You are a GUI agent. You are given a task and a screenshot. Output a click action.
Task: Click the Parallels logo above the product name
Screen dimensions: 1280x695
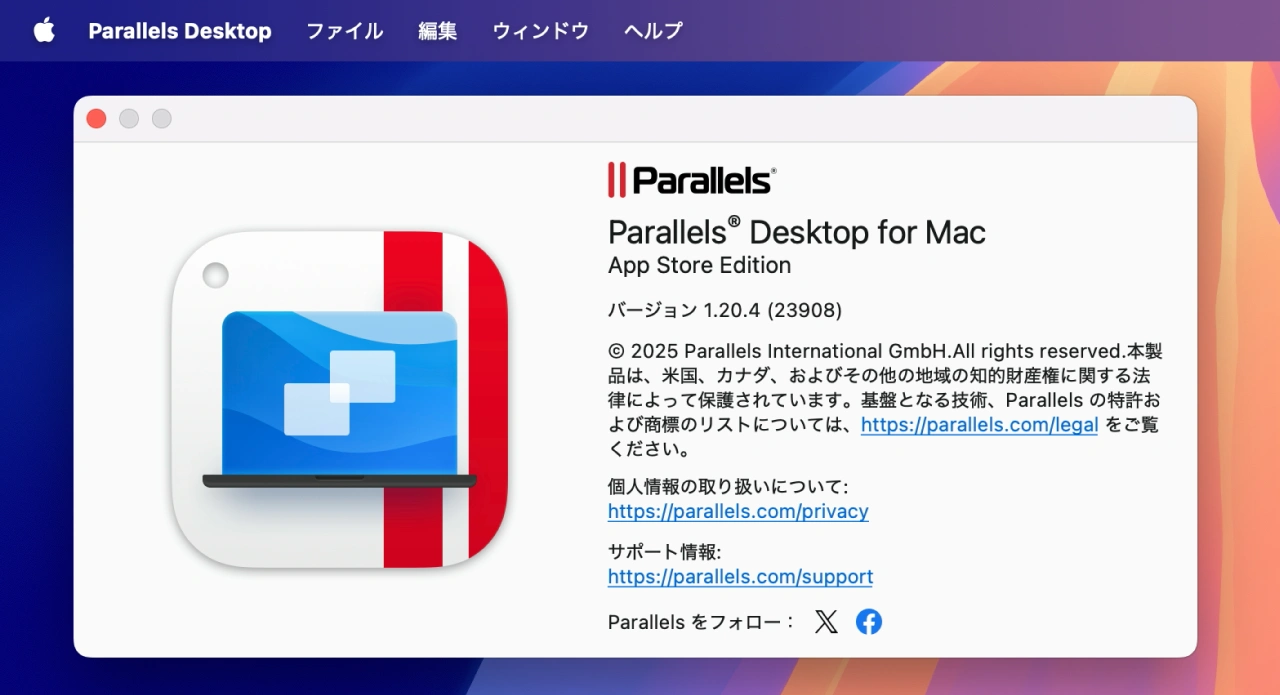click(x=692, y=178)
